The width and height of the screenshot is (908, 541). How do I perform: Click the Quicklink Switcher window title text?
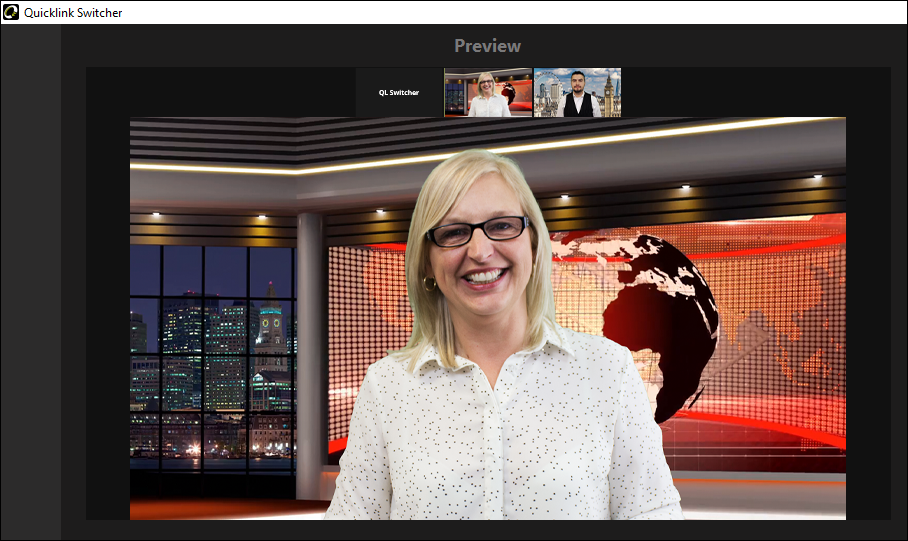click(x=73, y=13)
